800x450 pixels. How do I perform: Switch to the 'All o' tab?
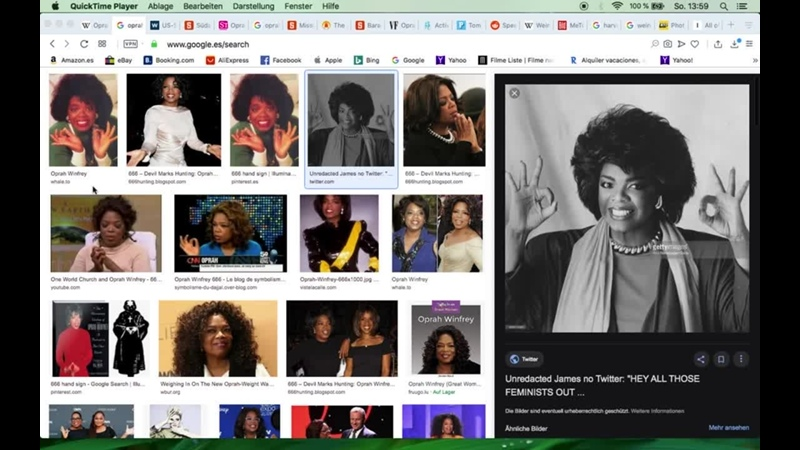[x=706, y=25]
